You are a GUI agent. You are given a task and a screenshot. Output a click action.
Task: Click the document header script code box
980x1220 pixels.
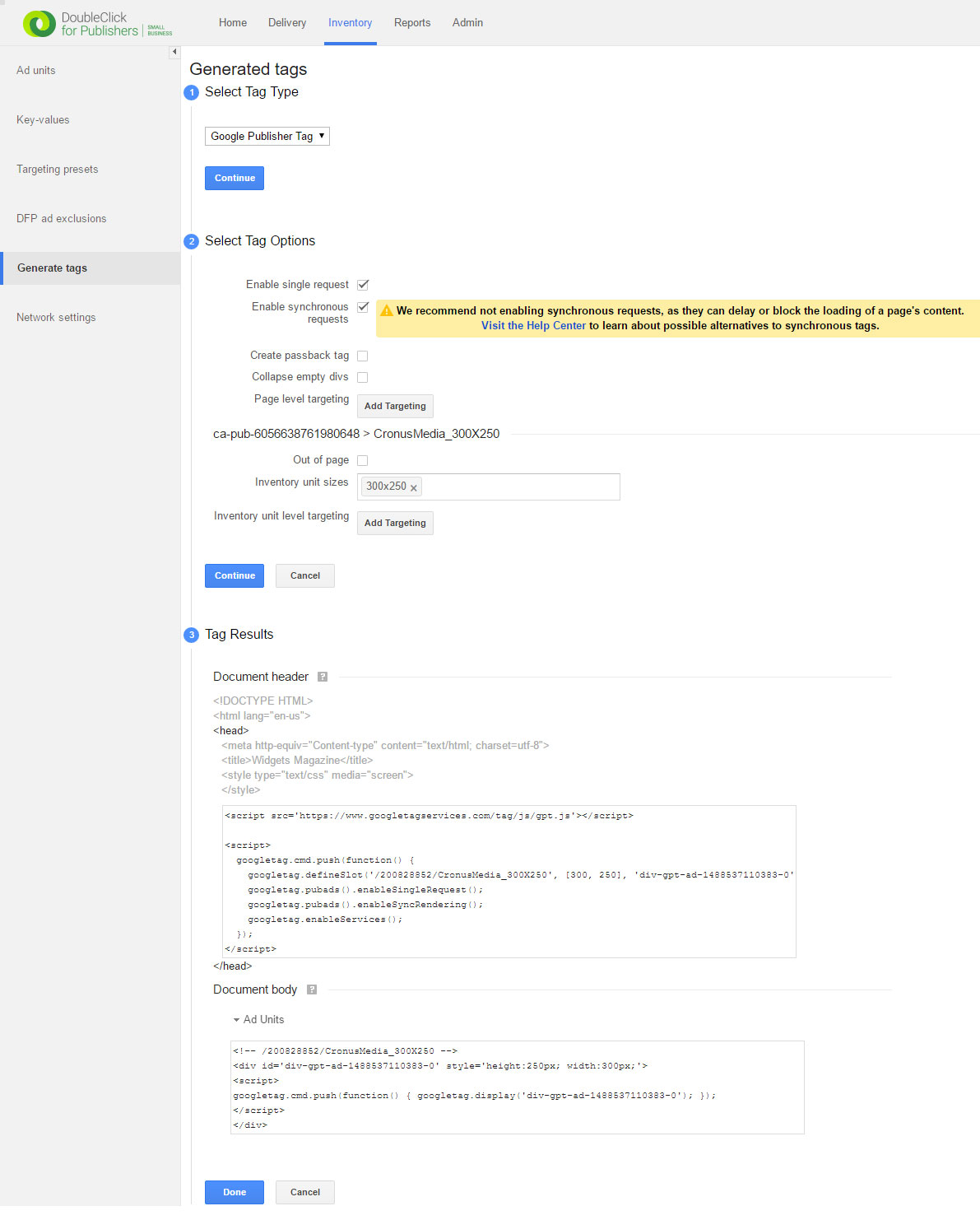pyautogui.click(x=509, y=882)
